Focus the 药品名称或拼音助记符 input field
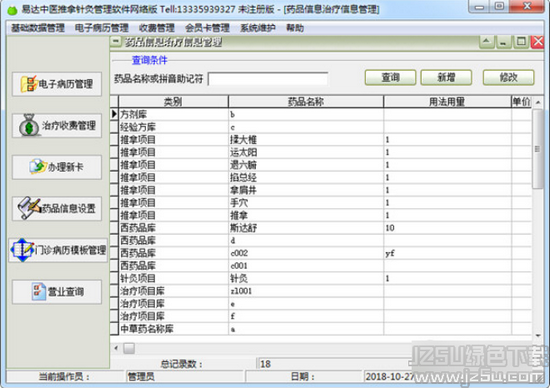 point(268,79)
